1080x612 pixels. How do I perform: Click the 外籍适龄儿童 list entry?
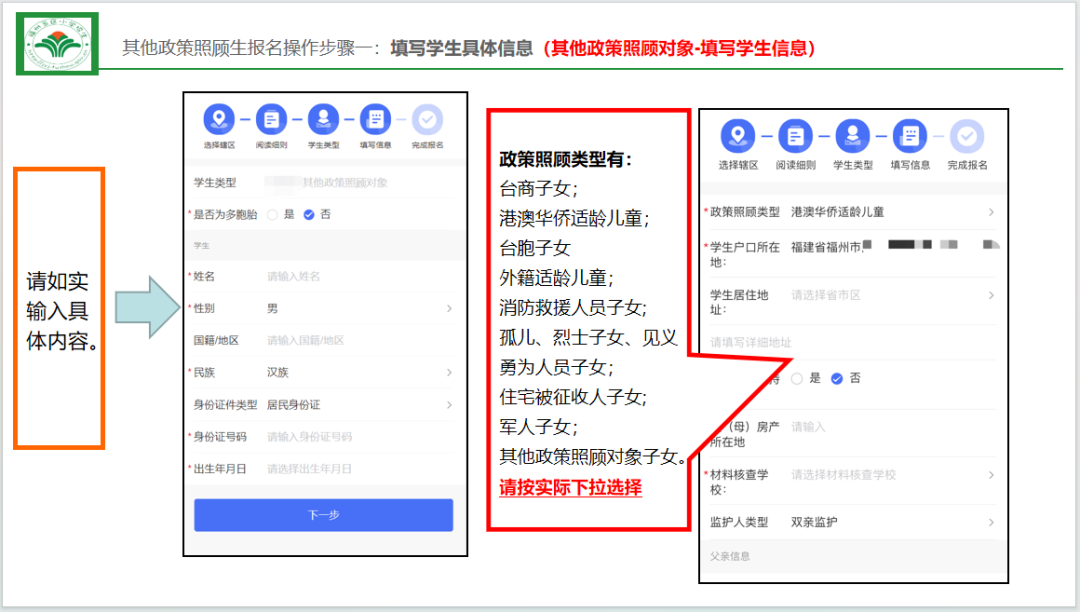(x=557, y=278)
